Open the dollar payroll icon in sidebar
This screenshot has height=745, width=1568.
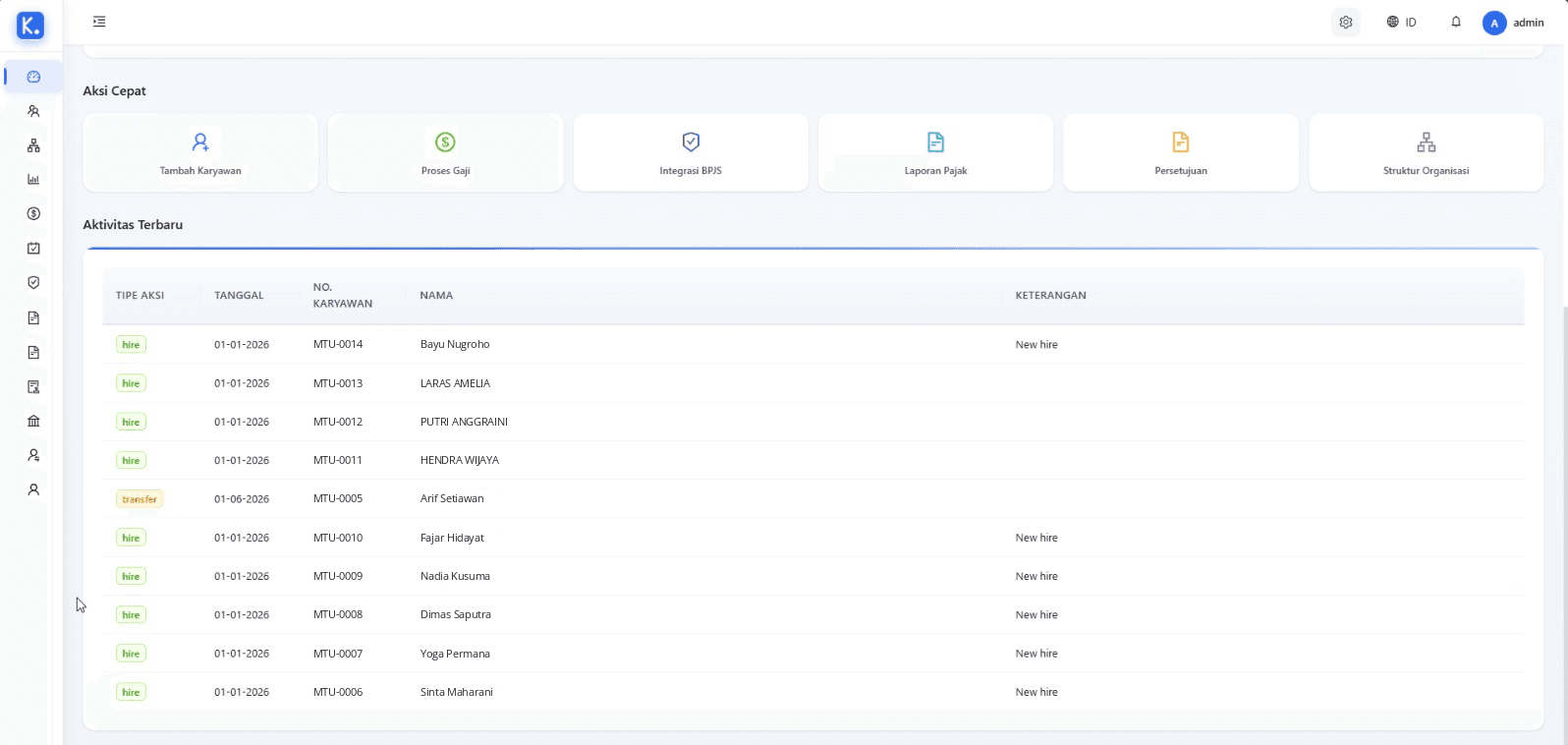pyautogui.click(x=33, y=213)
